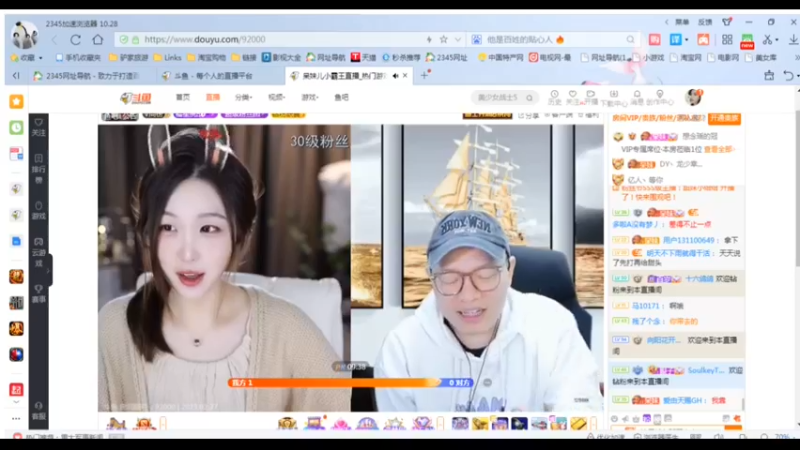Open the blue translate extension icon
Screen dimensions: 800x450
click(x=676, y=39)
